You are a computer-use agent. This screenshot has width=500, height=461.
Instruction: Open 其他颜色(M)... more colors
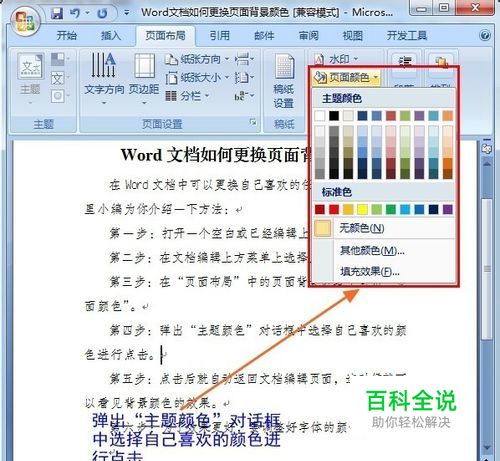pos(384,250)
